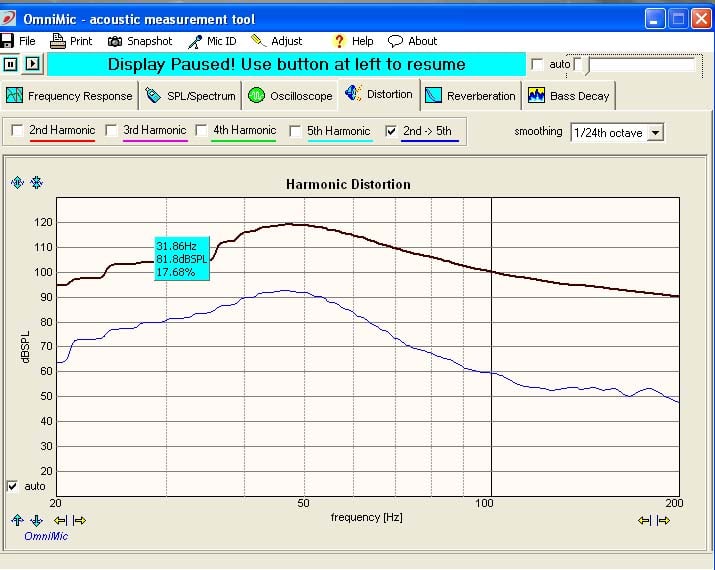This screenshot has height=570, width=715.
Task: Click the pause display button
Action: pyautogui.click(x=10, y=64)
